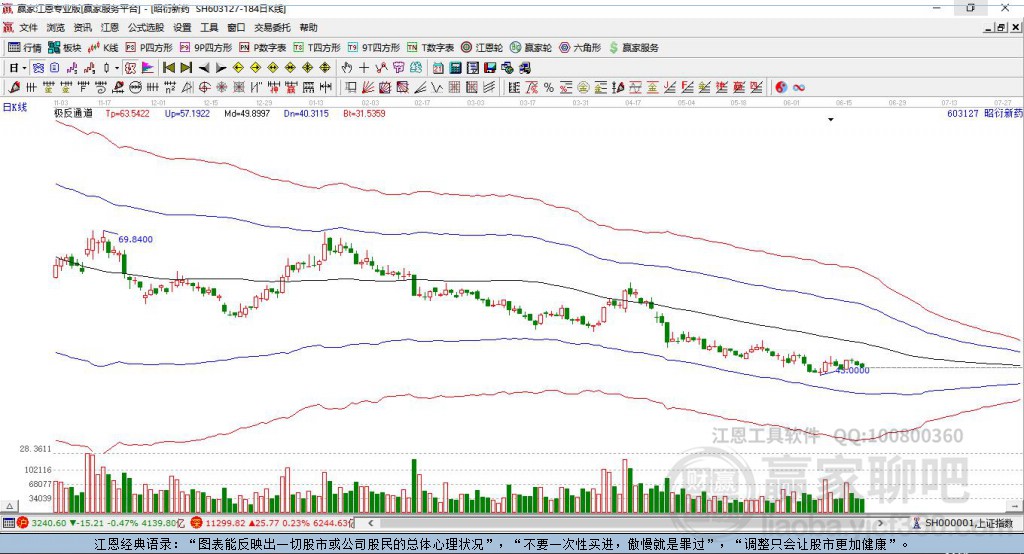Select the percent % retracement tool
1024x554 pixels.
(x=549, y=88)
